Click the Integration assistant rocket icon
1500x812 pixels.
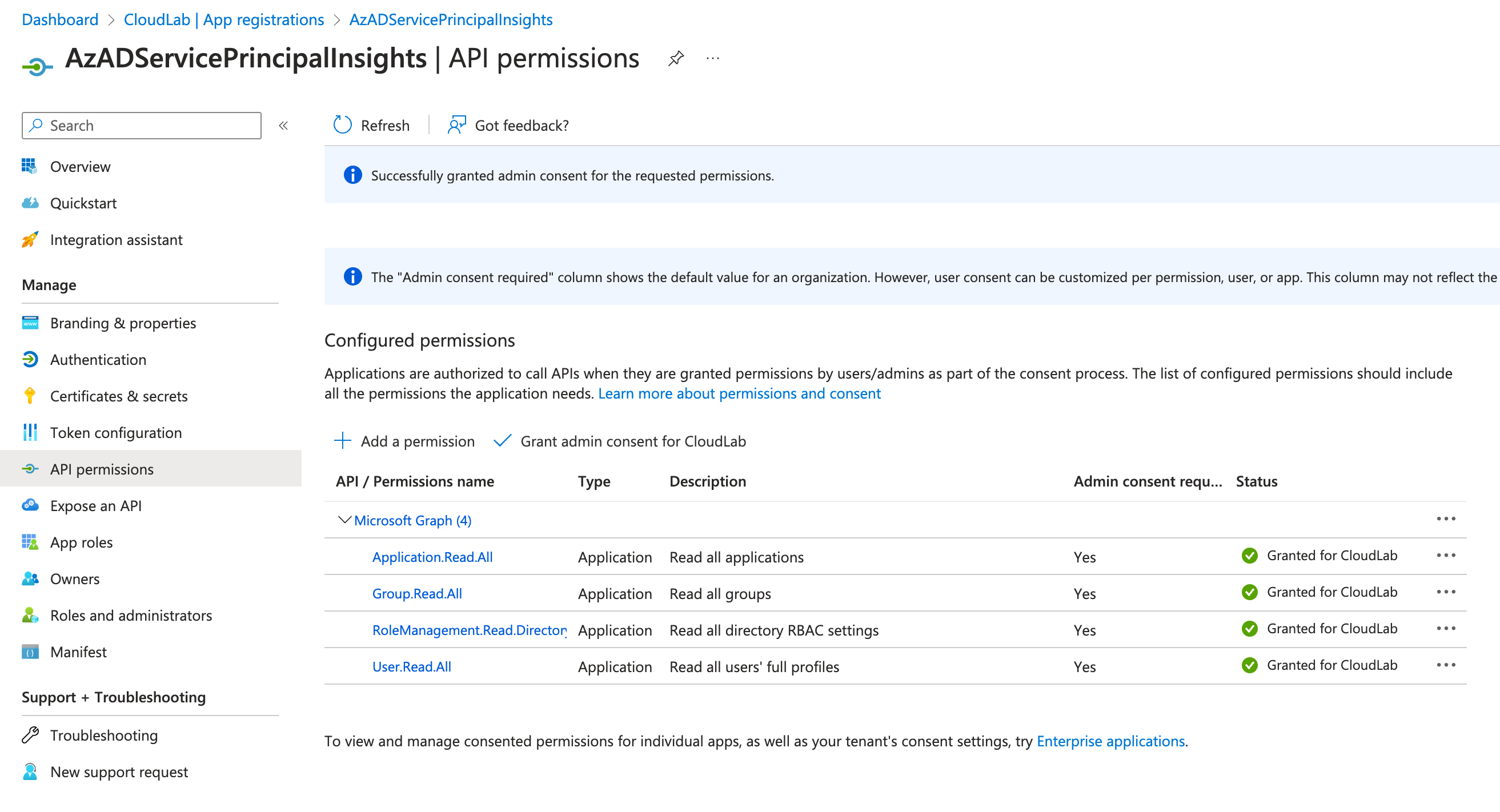coord(30,239)
